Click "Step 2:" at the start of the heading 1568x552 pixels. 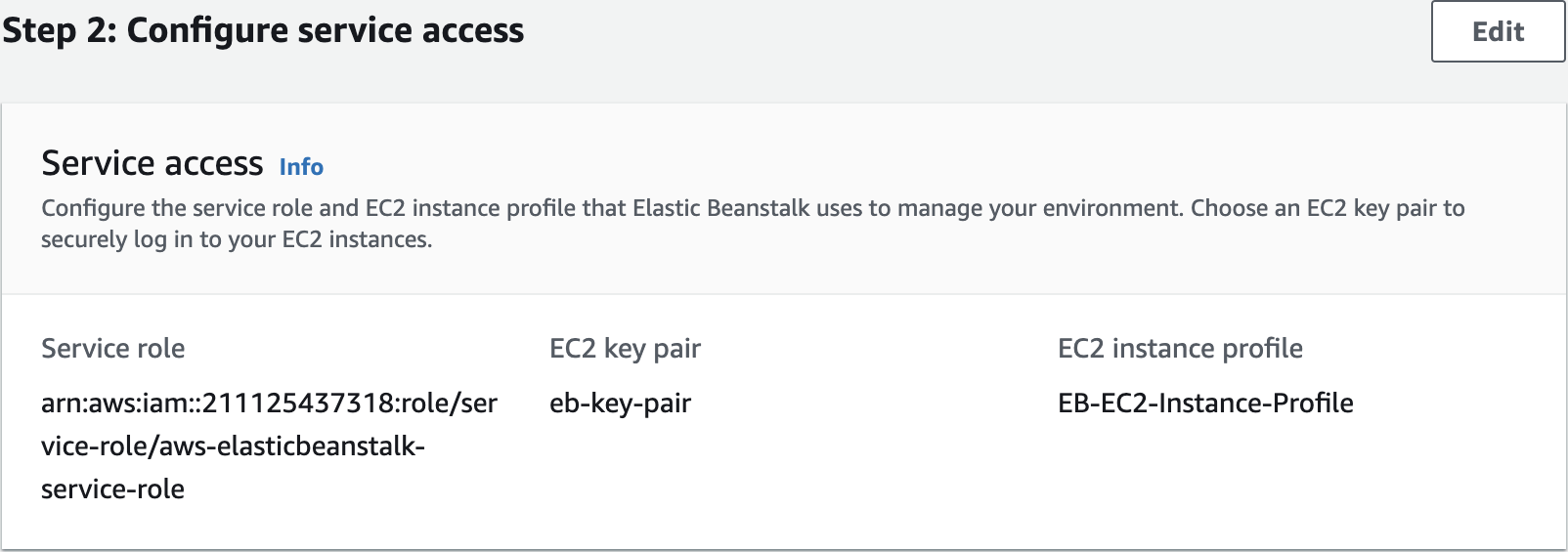59,31
